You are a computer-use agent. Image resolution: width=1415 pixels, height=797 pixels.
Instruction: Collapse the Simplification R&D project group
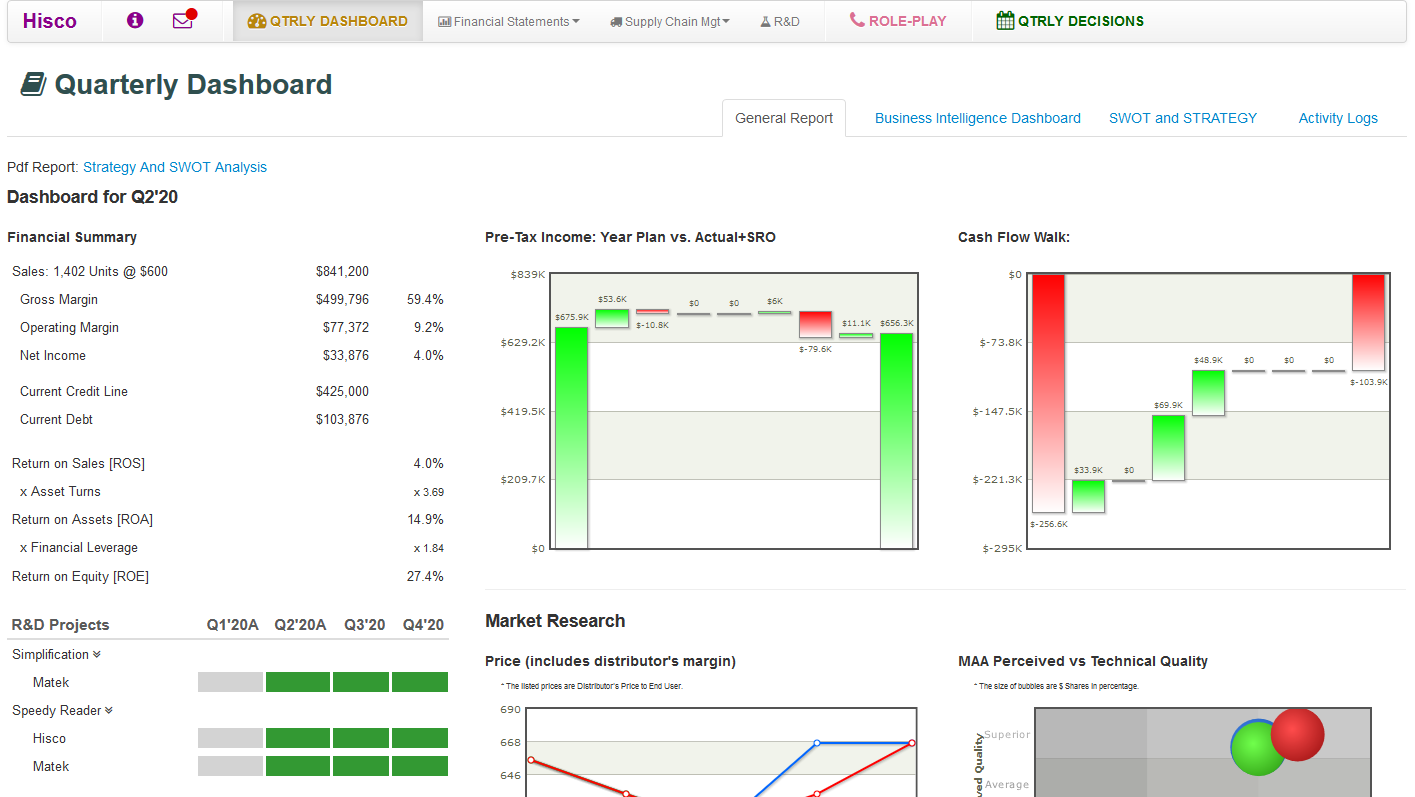[x=97, y=655]
